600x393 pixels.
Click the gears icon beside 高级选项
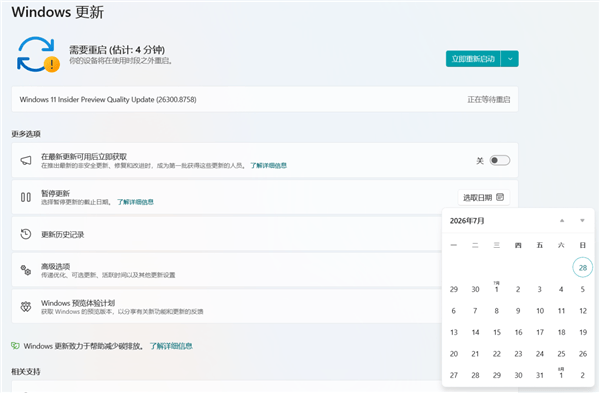(x=26, y=270)
